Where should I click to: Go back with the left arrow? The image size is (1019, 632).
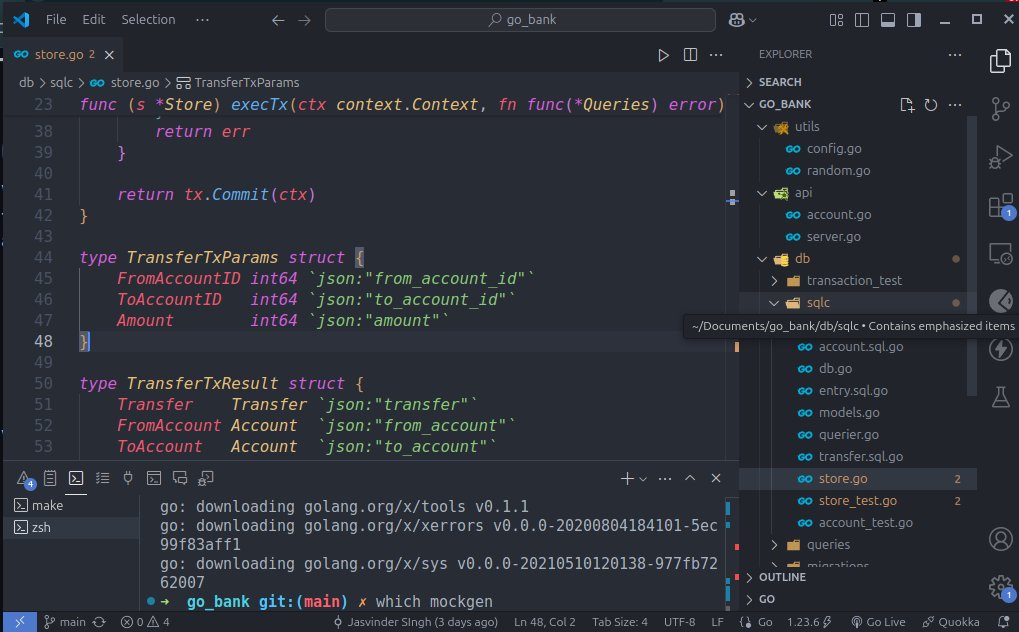(x=278, y=20)
